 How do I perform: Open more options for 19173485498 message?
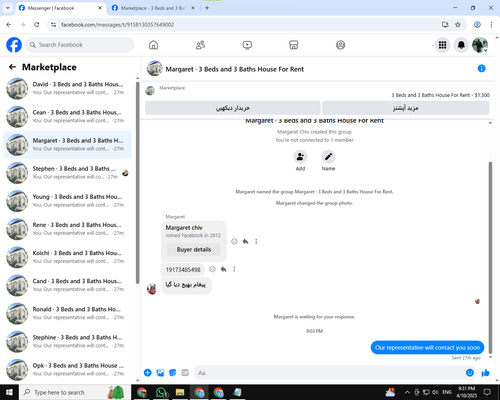(234, 269)
